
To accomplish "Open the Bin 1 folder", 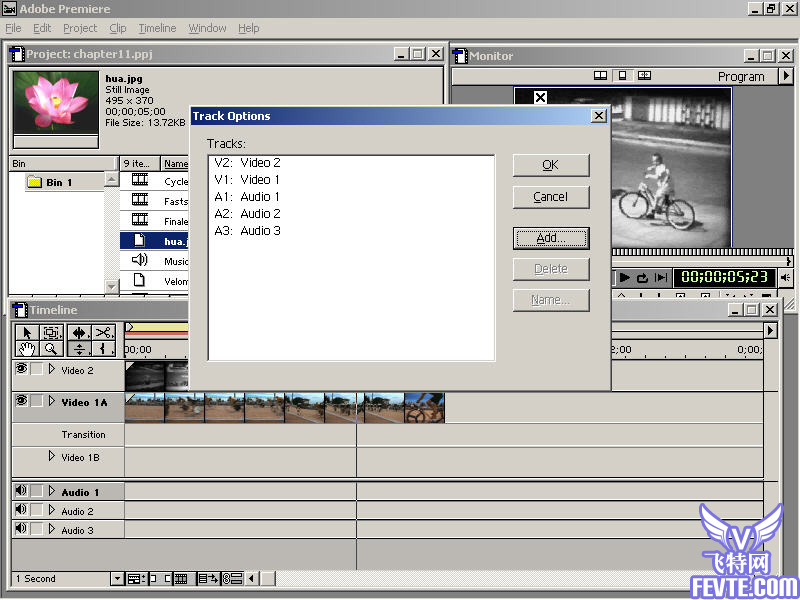I will [x=34, y=182].
